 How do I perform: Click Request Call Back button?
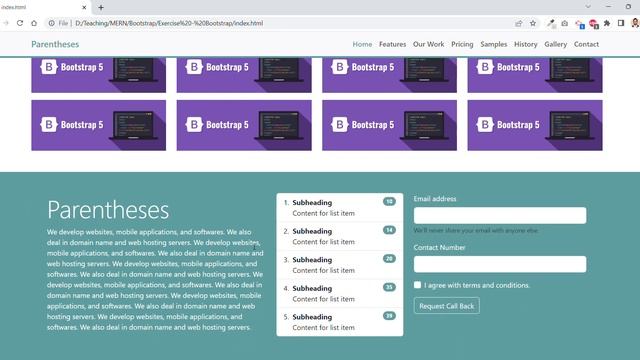tap(447, 306)
